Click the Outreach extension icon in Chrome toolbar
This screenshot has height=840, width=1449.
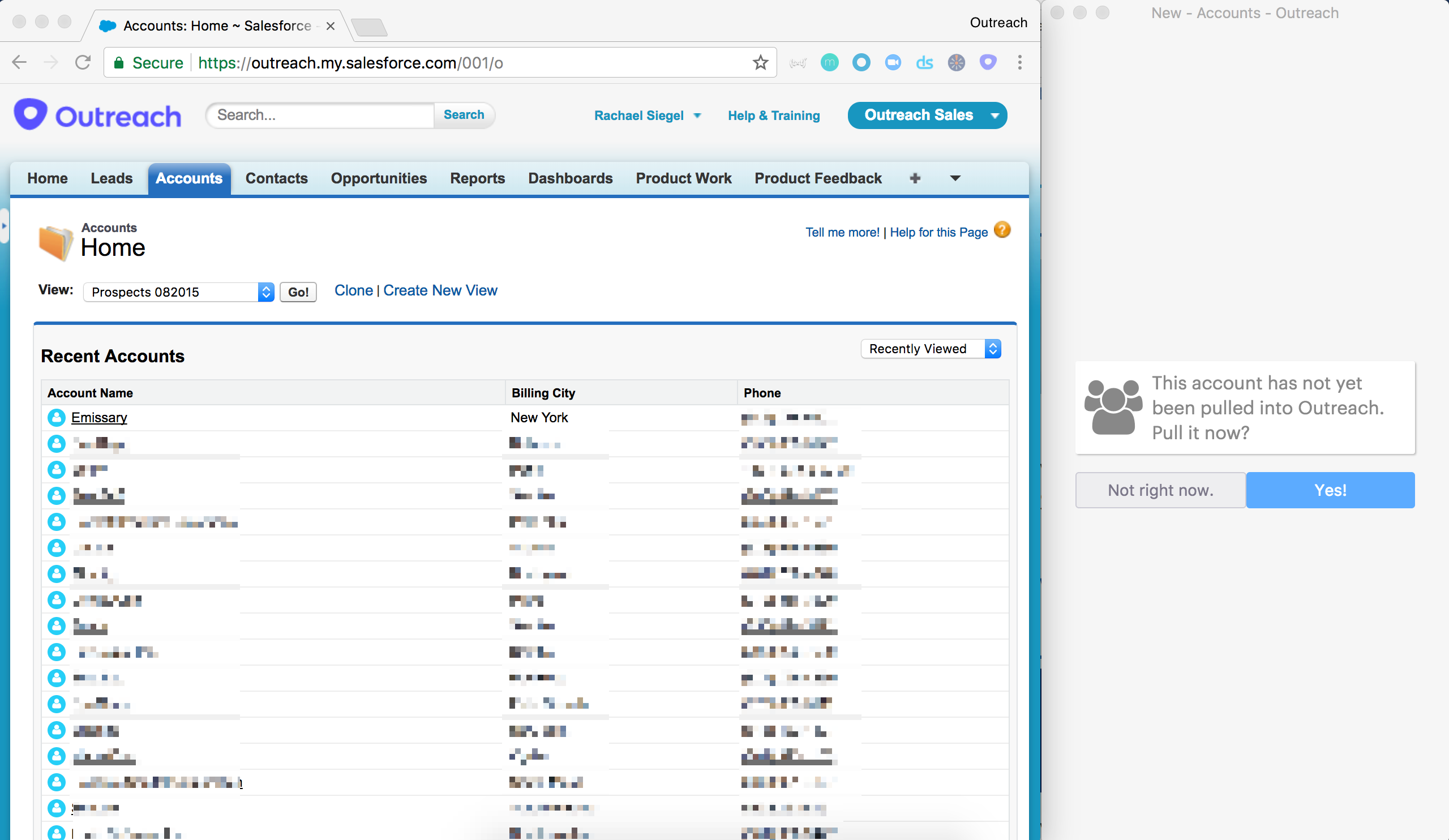(988, 62)
